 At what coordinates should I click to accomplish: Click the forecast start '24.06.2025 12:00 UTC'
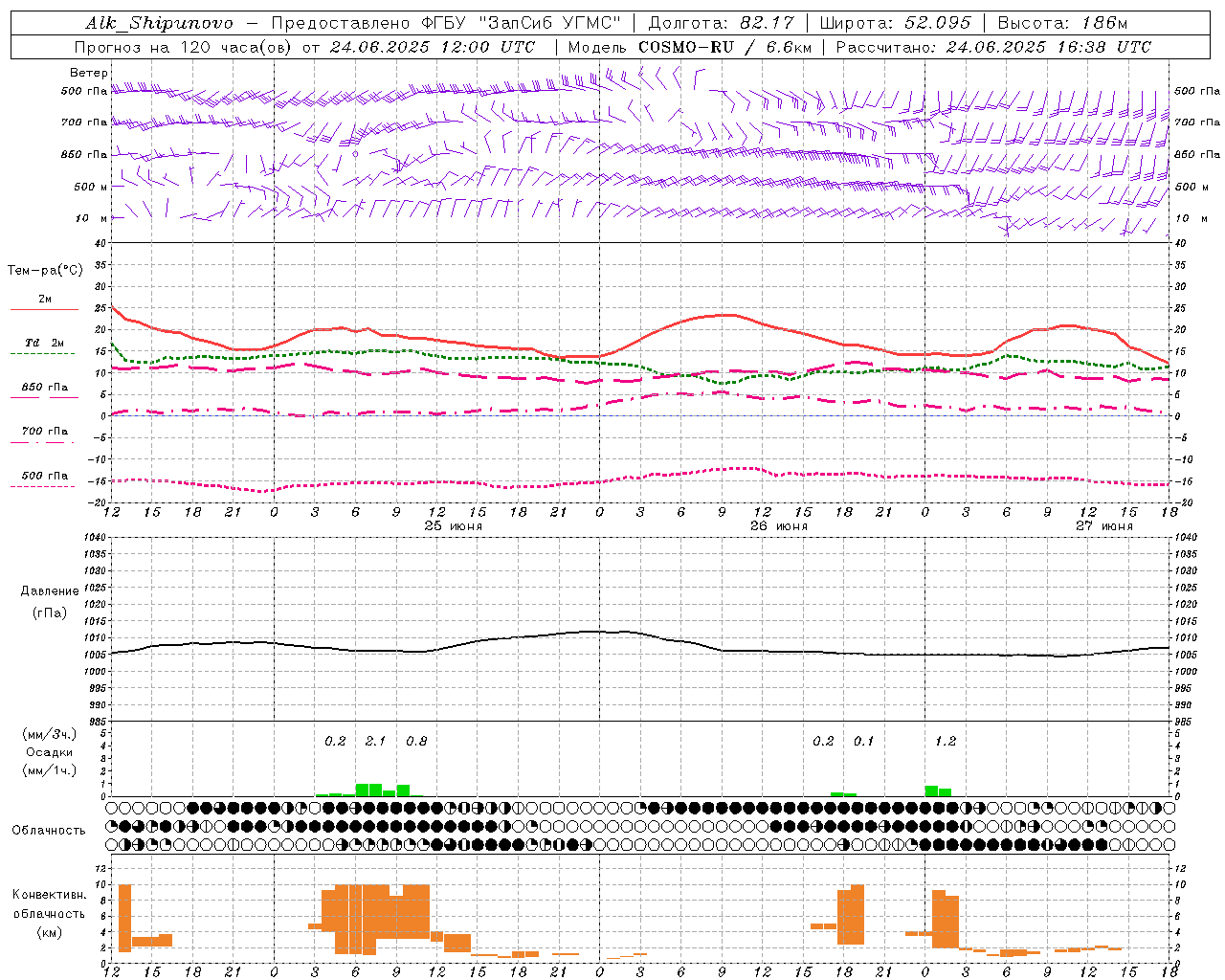pos(433,47)
